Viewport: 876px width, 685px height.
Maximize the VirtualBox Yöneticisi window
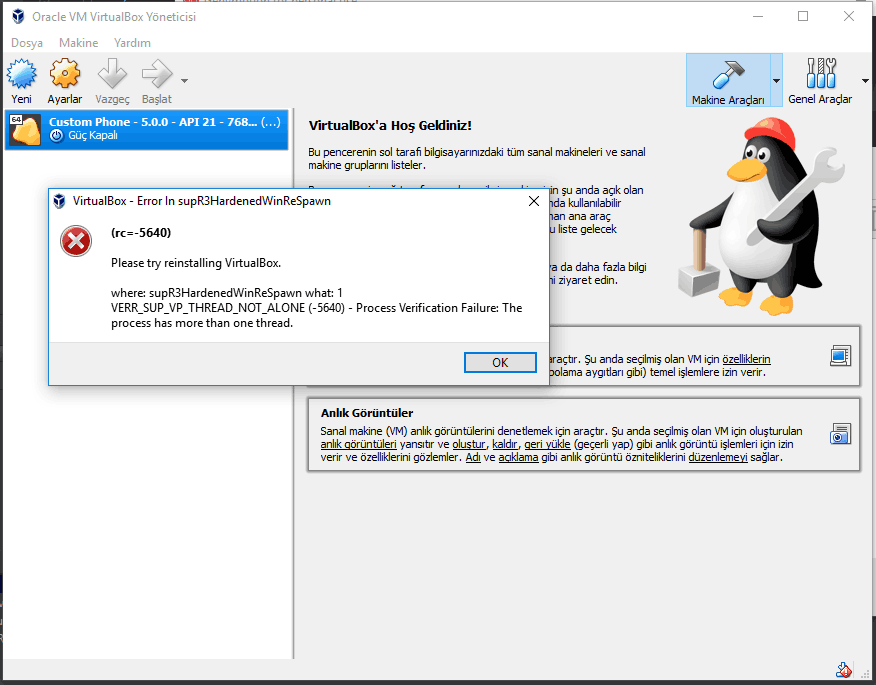pyautogui.click(x=803, y=17)
